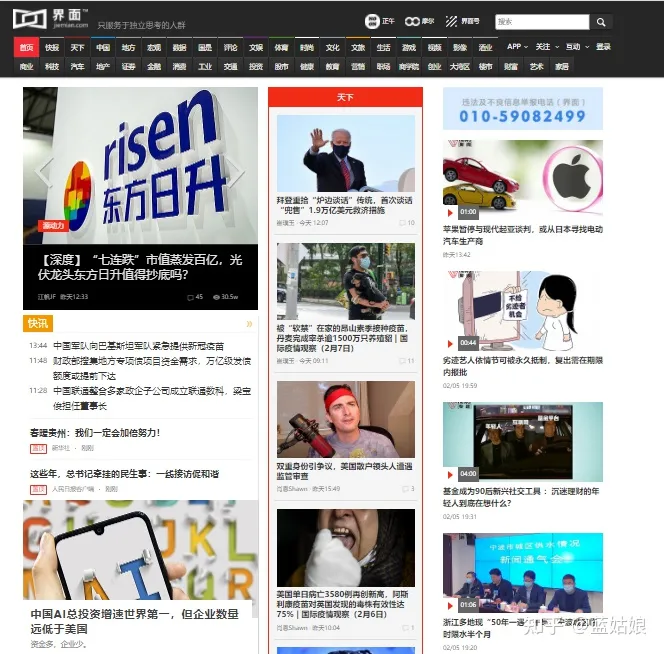The width and height of the screenshot is (664, 654).
Task: Open news flash about 巴基斯坦 vaccine
Action: tap(138, 346)
